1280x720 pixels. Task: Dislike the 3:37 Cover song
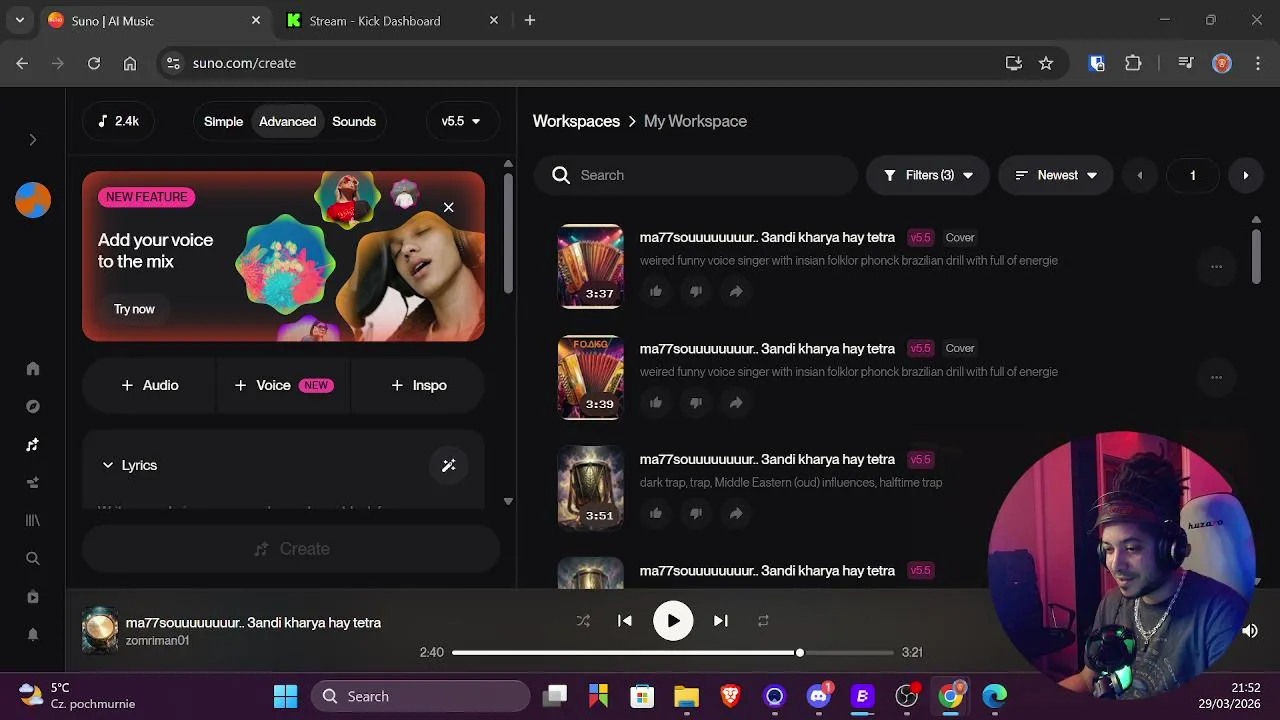pyautogui.click(x=696, y=291)
